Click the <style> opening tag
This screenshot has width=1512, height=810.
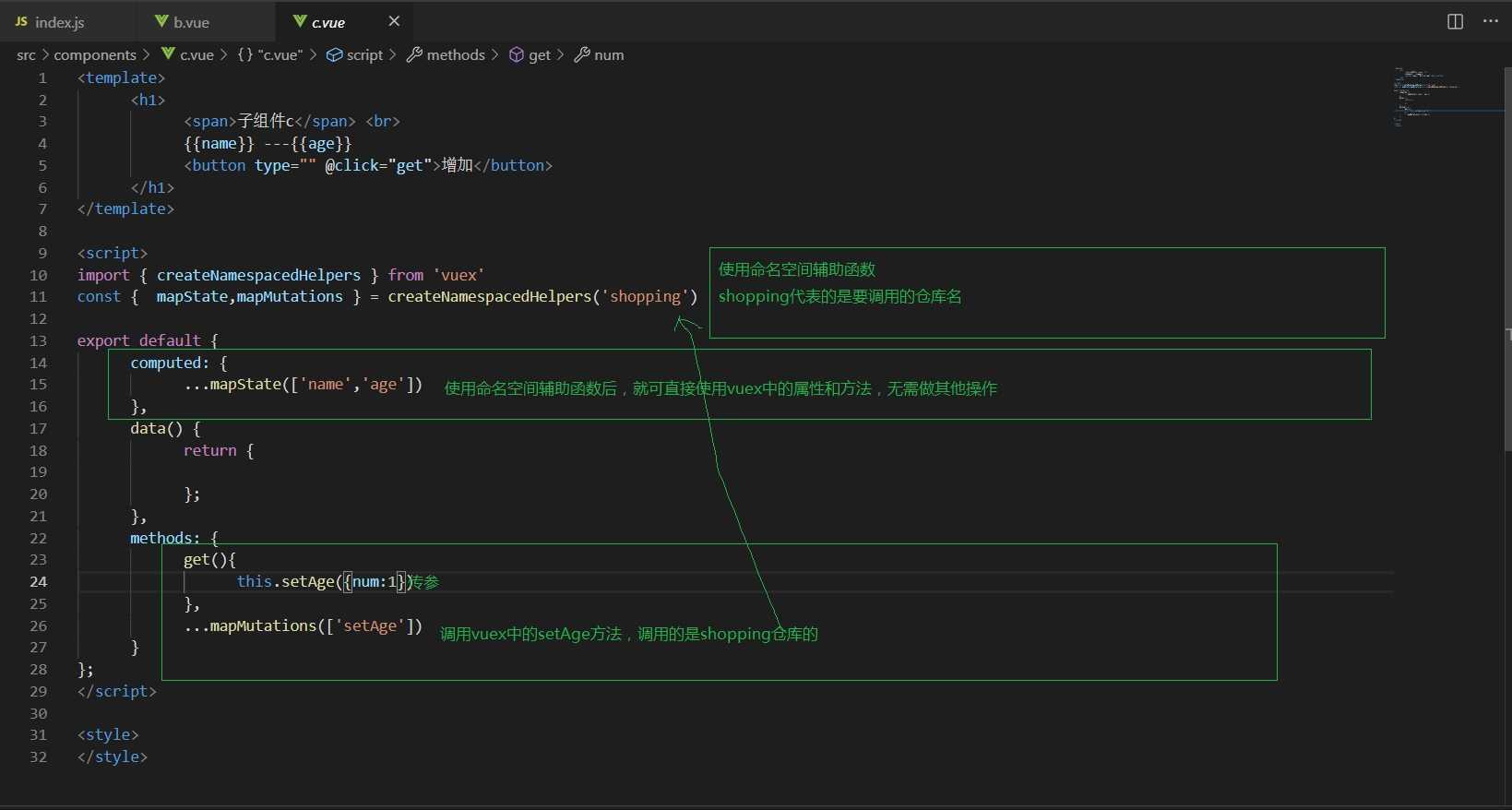tap(108, 734)
